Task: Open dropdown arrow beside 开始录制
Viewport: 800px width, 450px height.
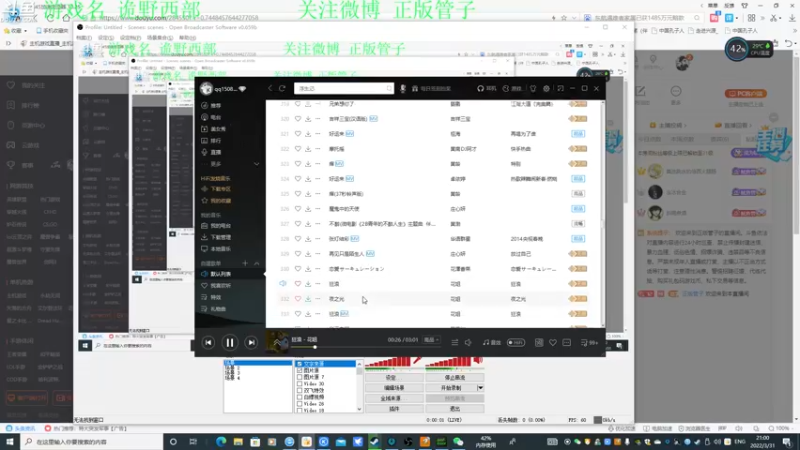Action: pos(480,388)
